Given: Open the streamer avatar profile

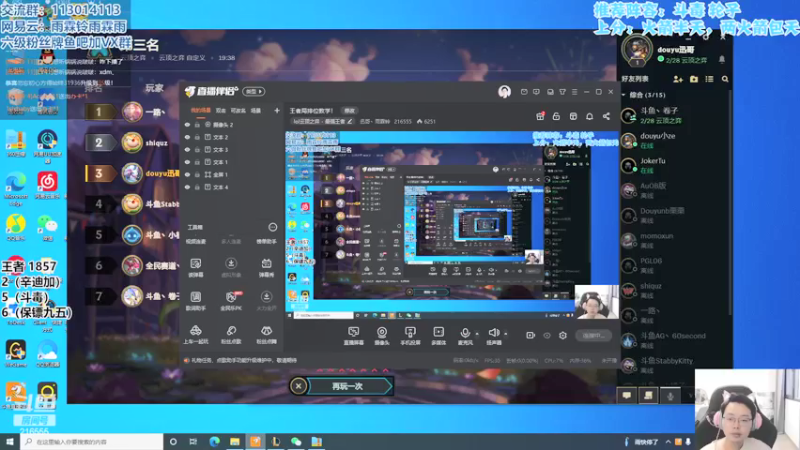Looking at the screenshot, I should (x=504, y=92).
